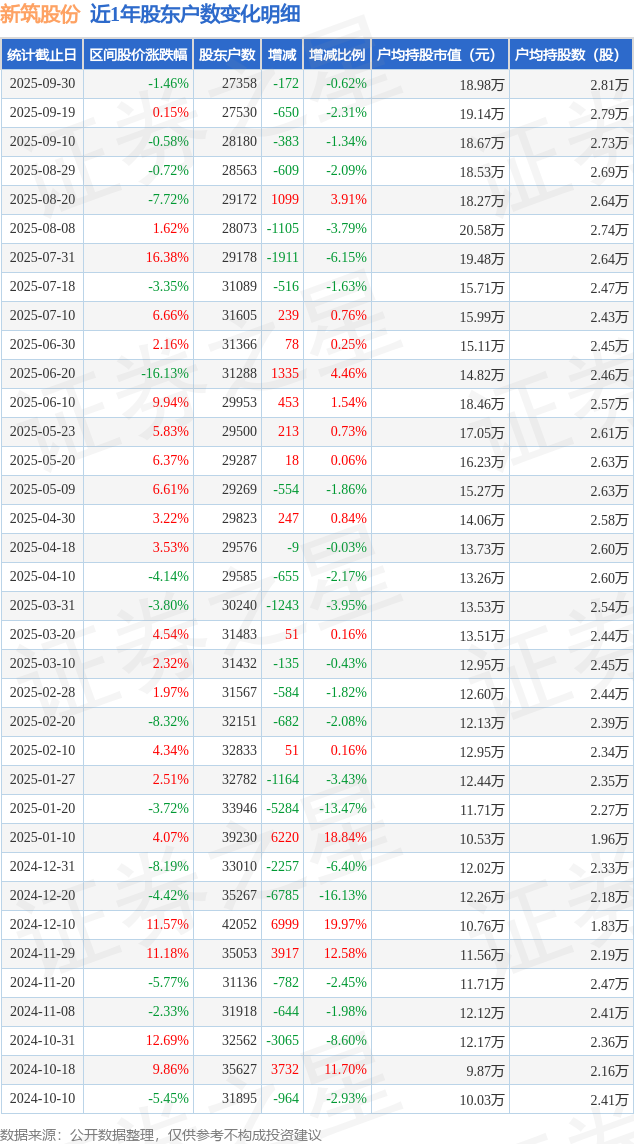Viewport: 634px width, 1144px height.
Task: Click the shareholder count 42052
Action: pos(239,925)
